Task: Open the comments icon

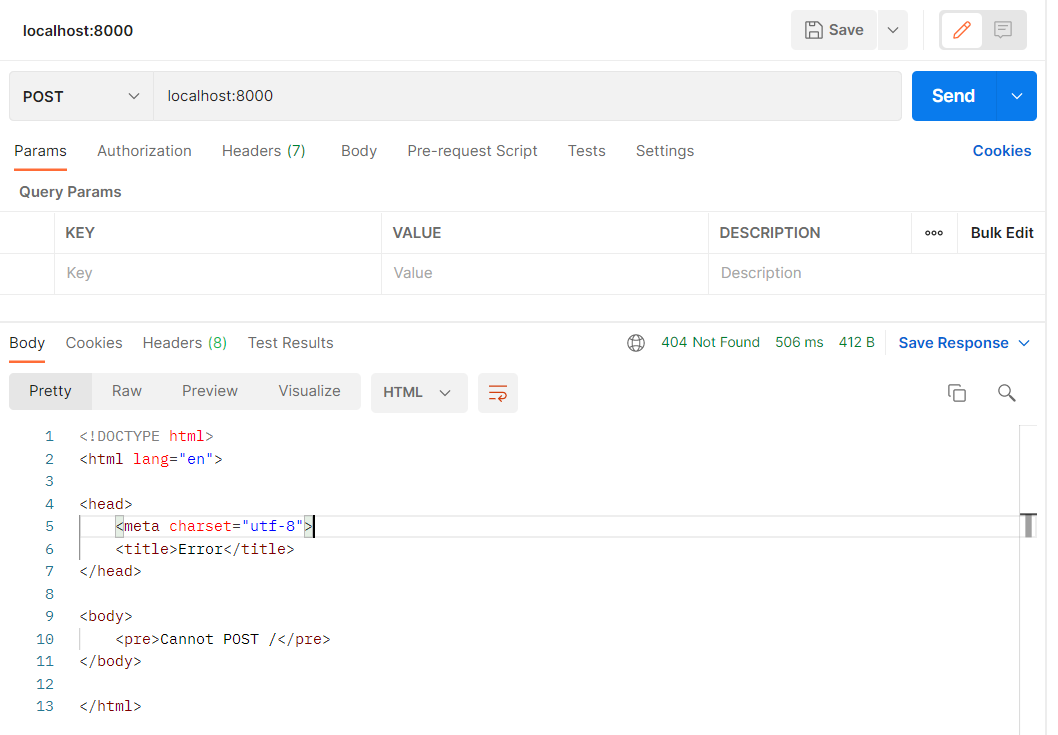Action: tap(1003, 30)
